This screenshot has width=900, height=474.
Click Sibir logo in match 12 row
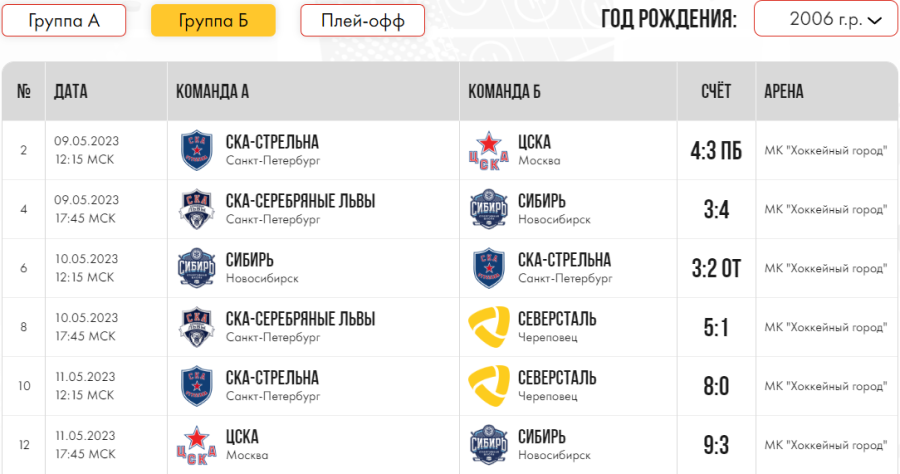coord(489,445)
